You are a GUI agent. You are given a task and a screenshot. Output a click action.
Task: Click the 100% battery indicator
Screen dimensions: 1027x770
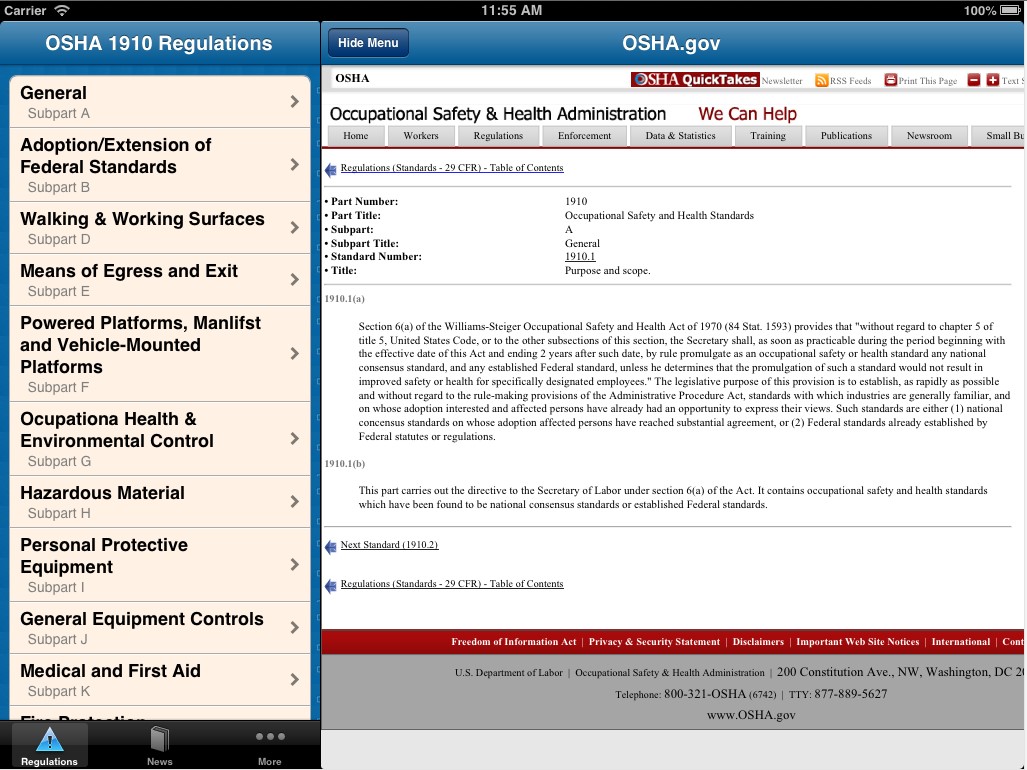994,10
